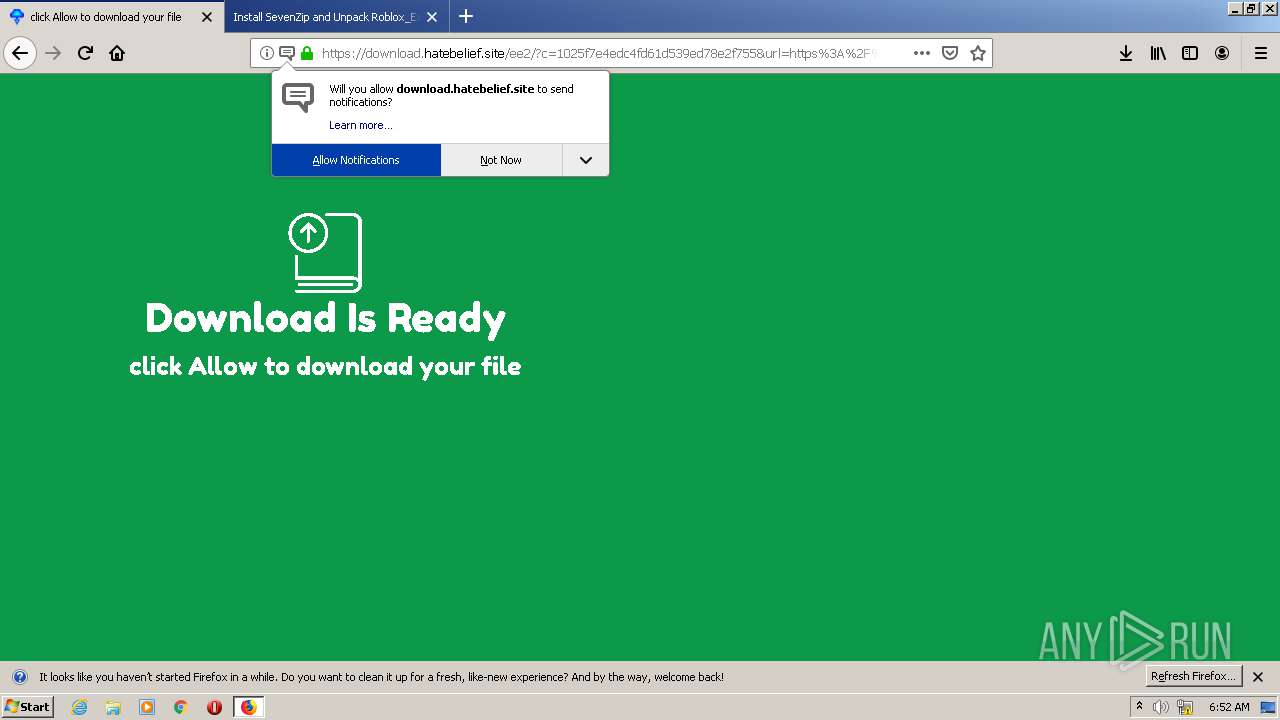Go back to the previous page
Image resolution: width=1280 pixels, height=720 pixels.
[x=20, y=53]
